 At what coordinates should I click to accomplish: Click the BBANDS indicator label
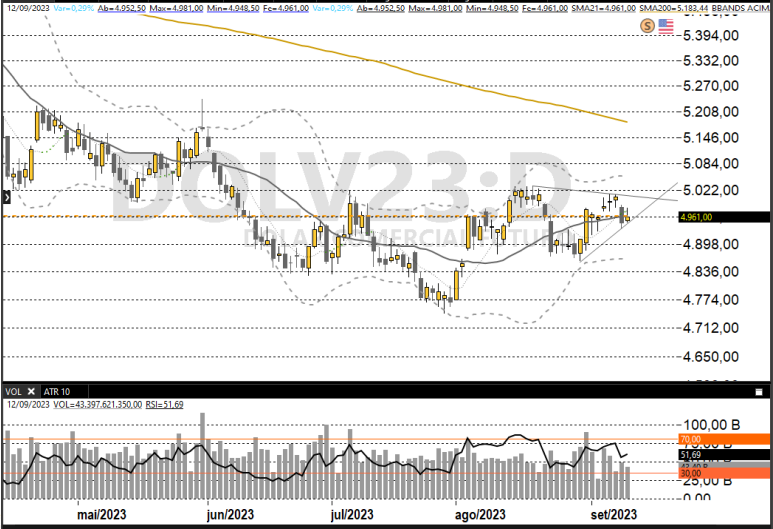tap(739, 7)
